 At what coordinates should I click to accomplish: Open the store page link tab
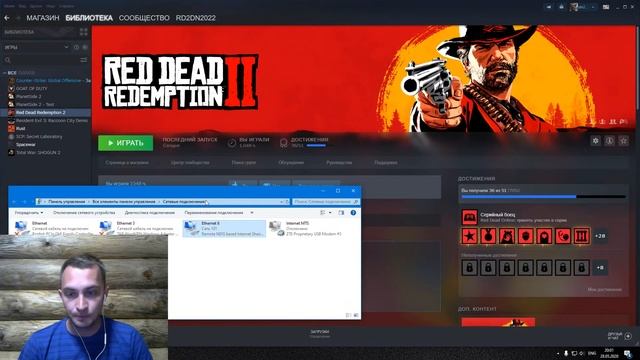tap(127, 162)
